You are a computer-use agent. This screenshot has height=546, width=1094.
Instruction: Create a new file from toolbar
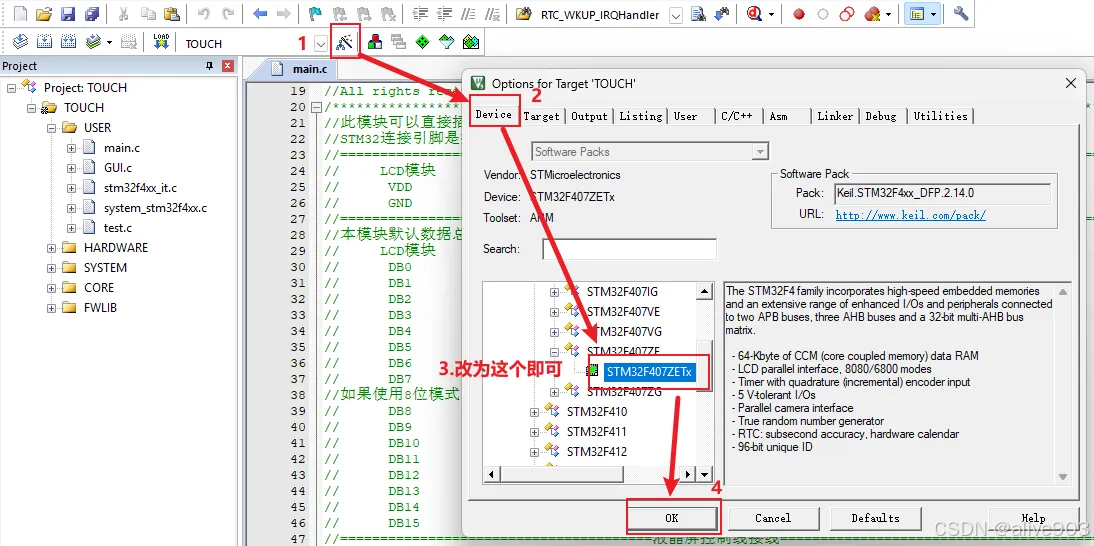pyautogui.click(x=20, y=13)
